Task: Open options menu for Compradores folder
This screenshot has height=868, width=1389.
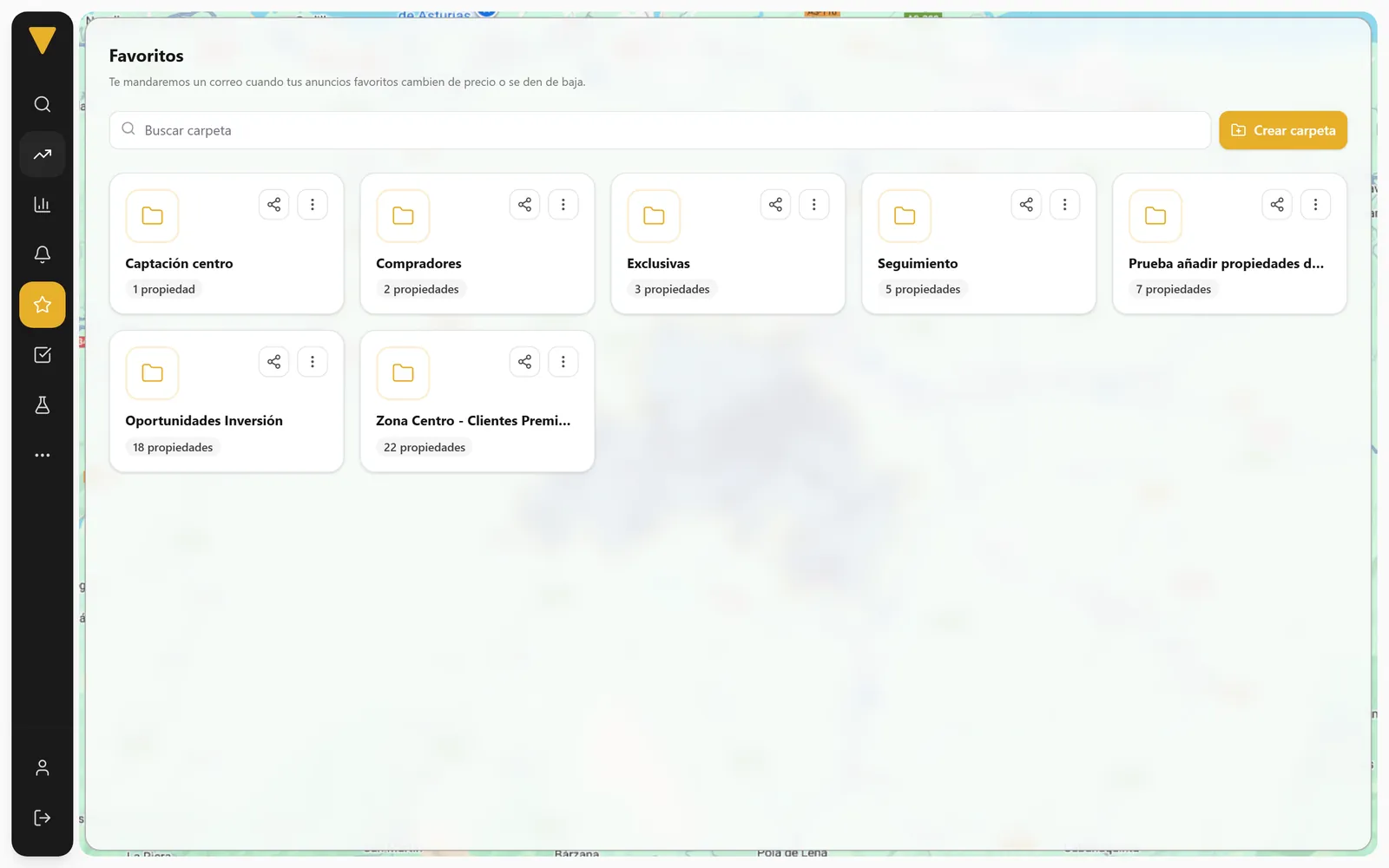Action: tap(563, 205)
